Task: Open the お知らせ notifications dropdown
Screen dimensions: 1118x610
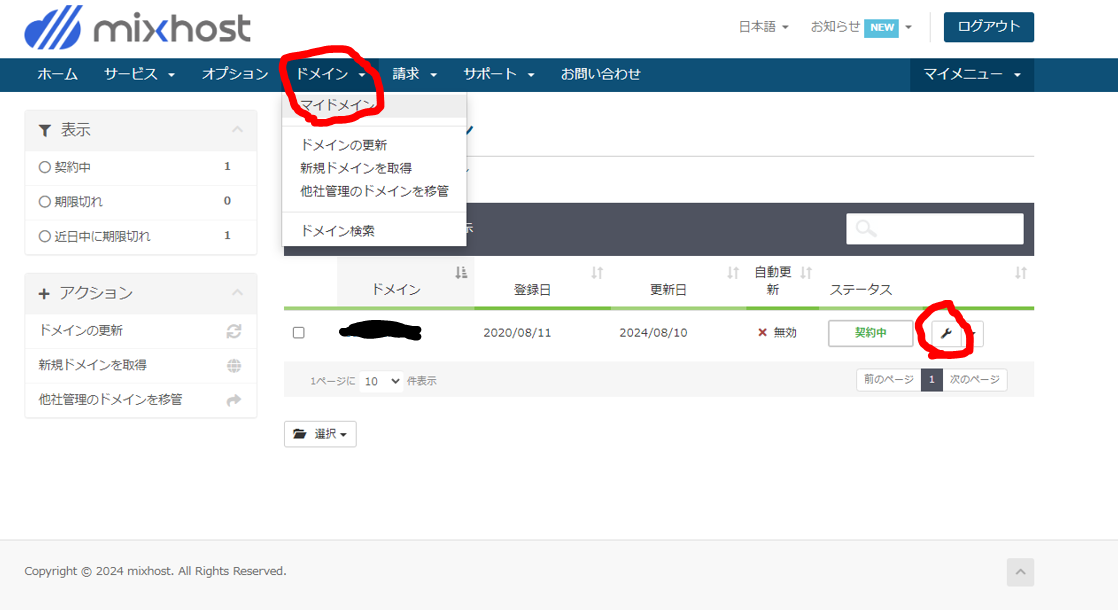Action: 861,27
